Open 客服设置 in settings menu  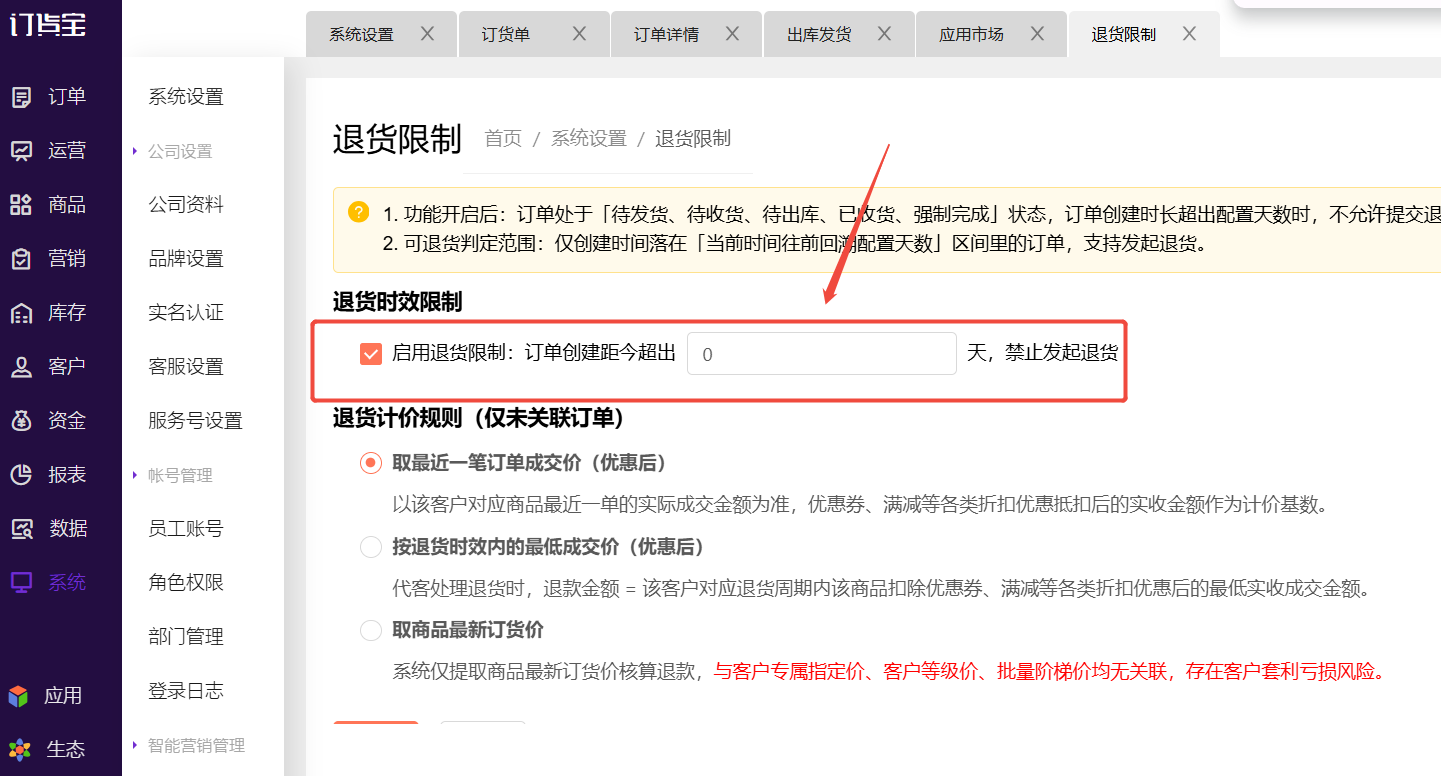coord(186,367)
